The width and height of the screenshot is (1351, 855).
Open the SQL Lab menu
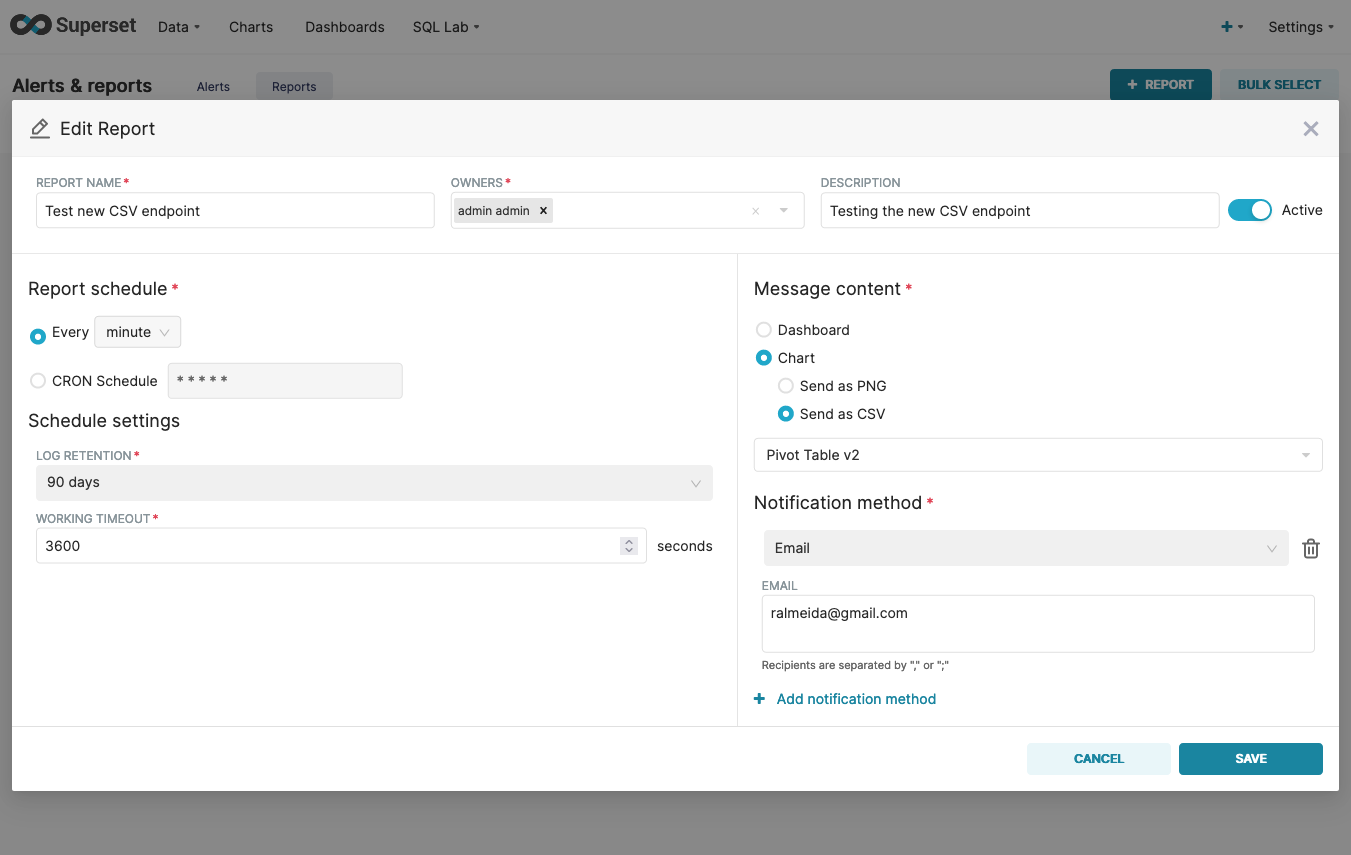(x=446, y=27)
